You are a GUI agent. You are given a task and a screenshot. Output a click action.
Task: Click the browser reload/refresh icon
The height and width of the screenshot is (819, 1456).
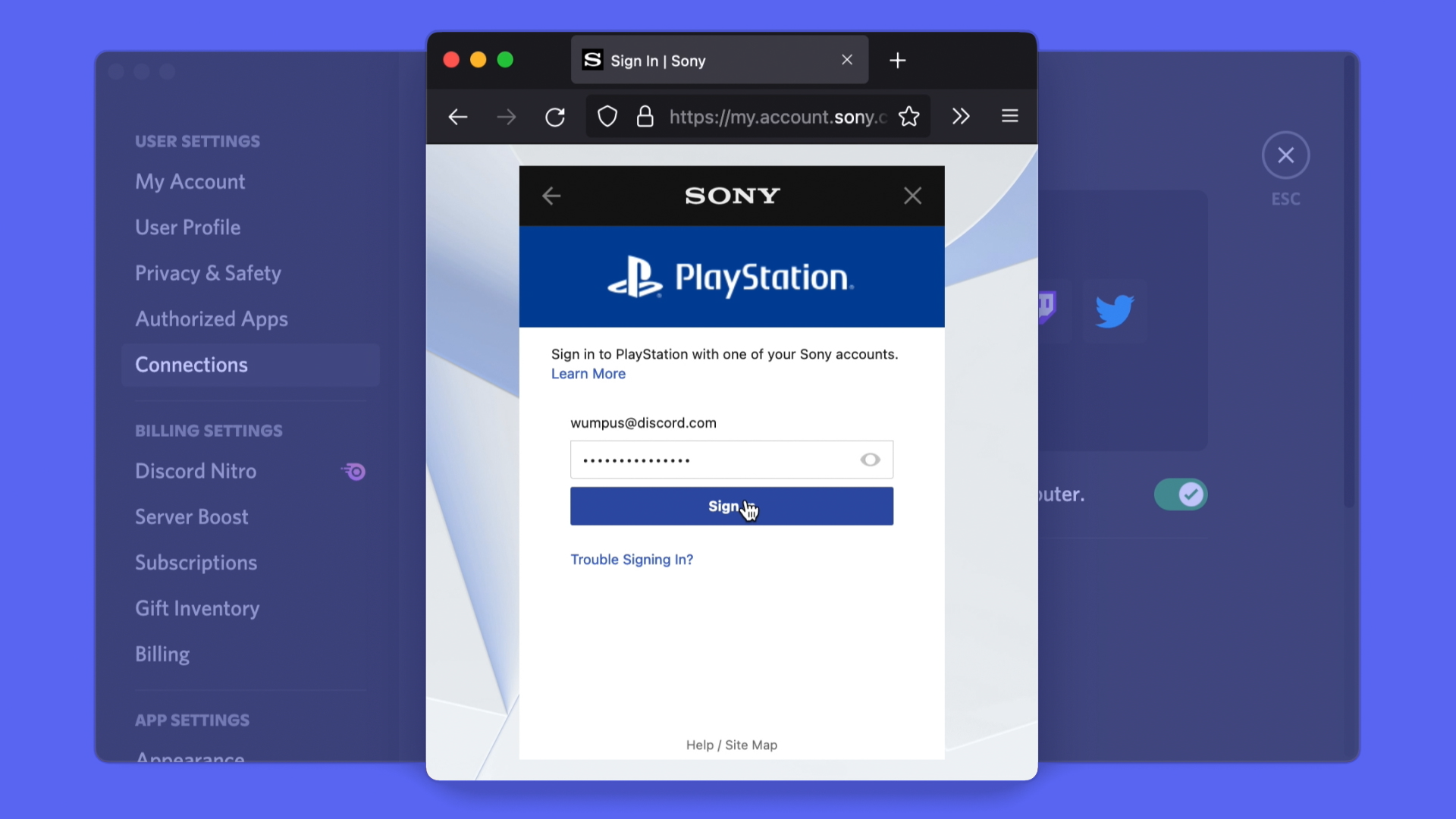pos(556,116)
